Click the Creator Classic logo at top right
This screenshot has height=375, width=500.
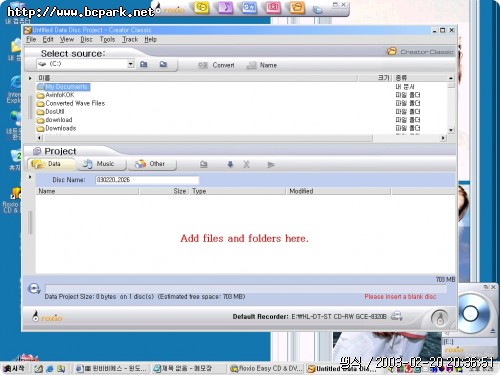(x=420, y=52)
